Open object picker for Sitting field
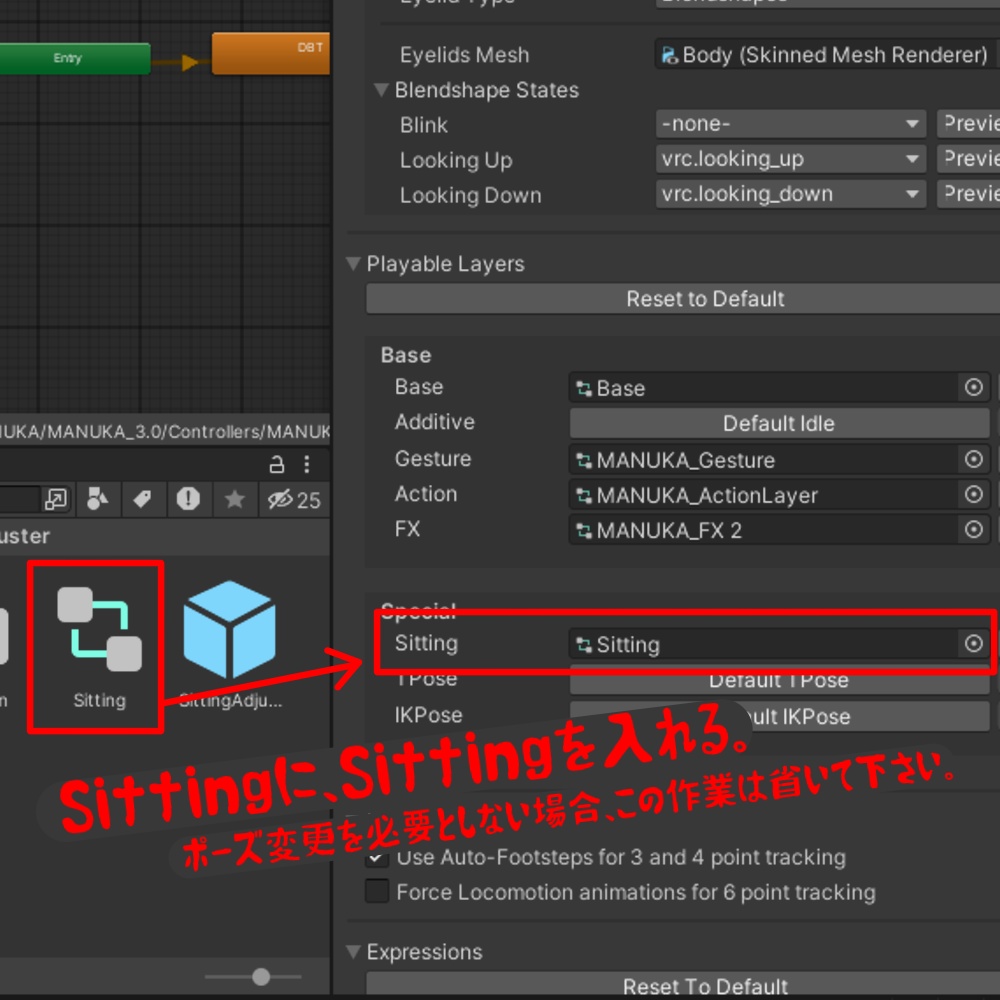Image resolution: width=1000 pixels, height=1000 pixels. pos(973,643)
